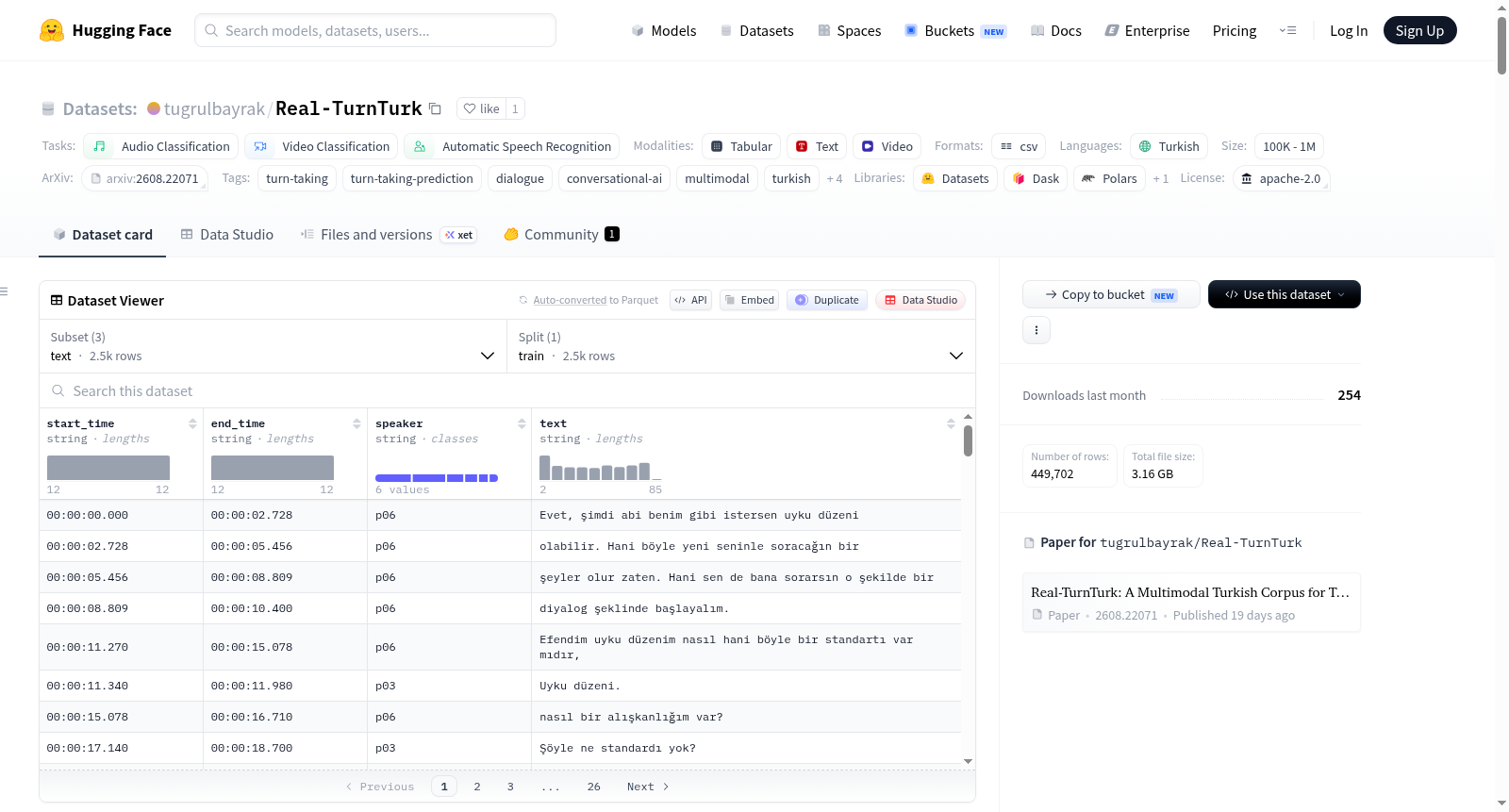
Task: Sort the text column
Action: click(951, 423)
